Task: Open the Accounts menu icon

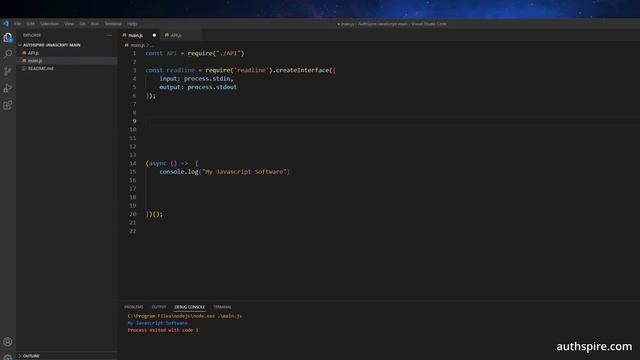Action: point(7,342)
